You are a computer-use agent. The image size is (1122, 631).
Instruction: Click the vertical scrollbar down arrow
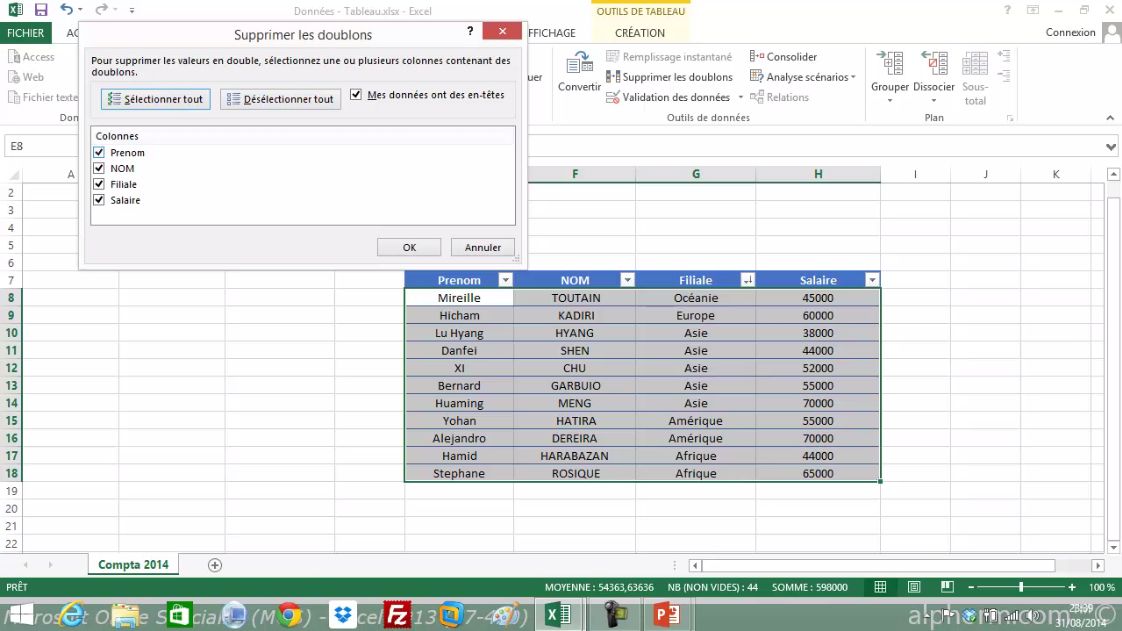click(1113, 547)
